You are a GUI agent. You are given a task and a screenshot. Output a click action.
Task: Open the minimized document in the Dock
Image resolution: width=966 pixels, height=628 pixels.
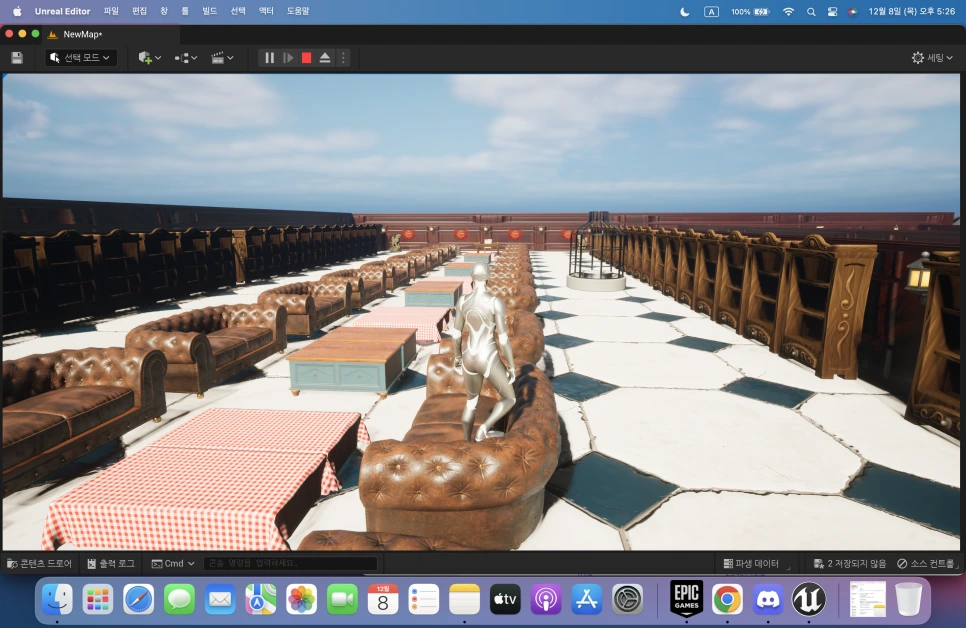tap(867, 599)
